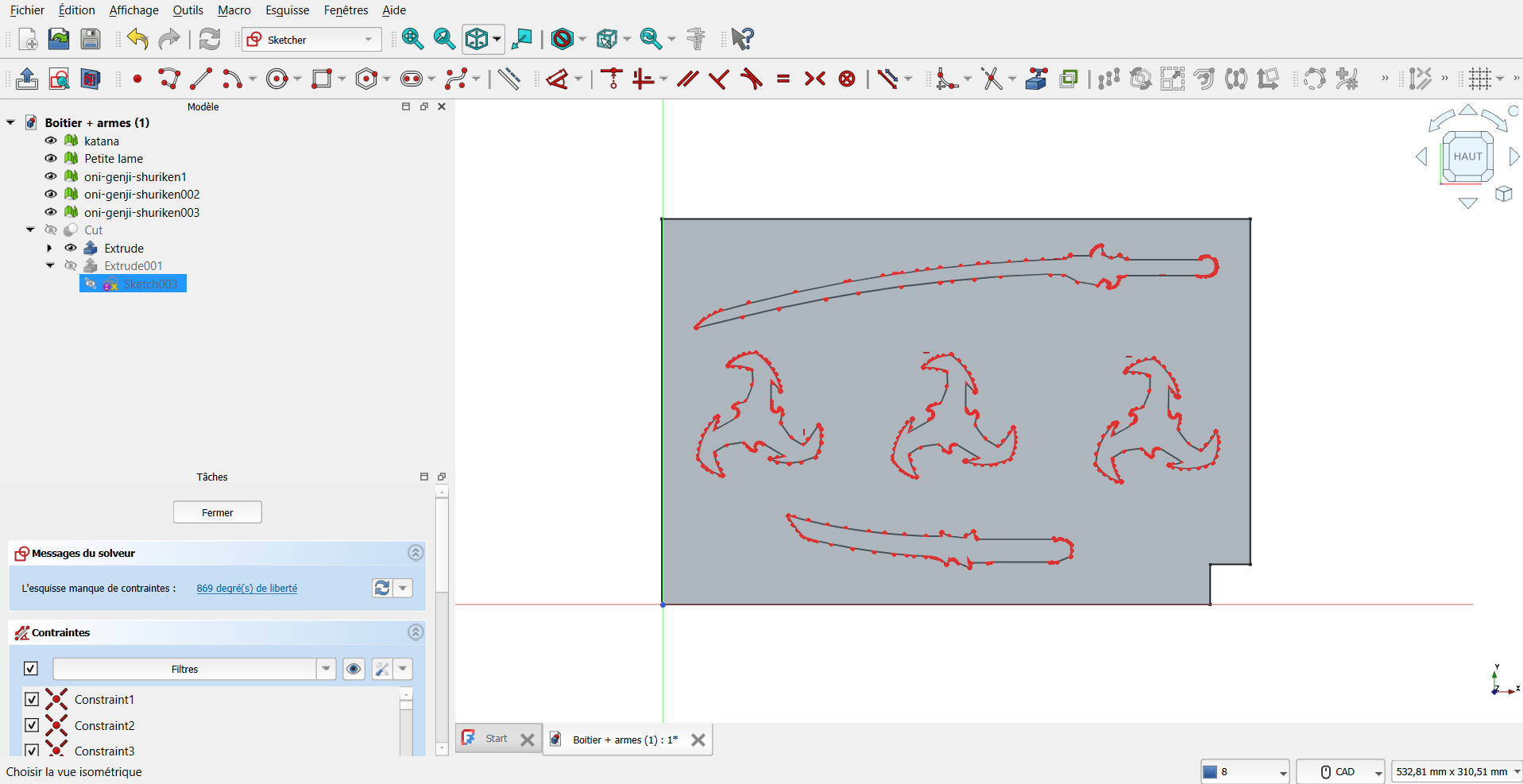Toggle the constraint filters checkbox

point(31,669)
